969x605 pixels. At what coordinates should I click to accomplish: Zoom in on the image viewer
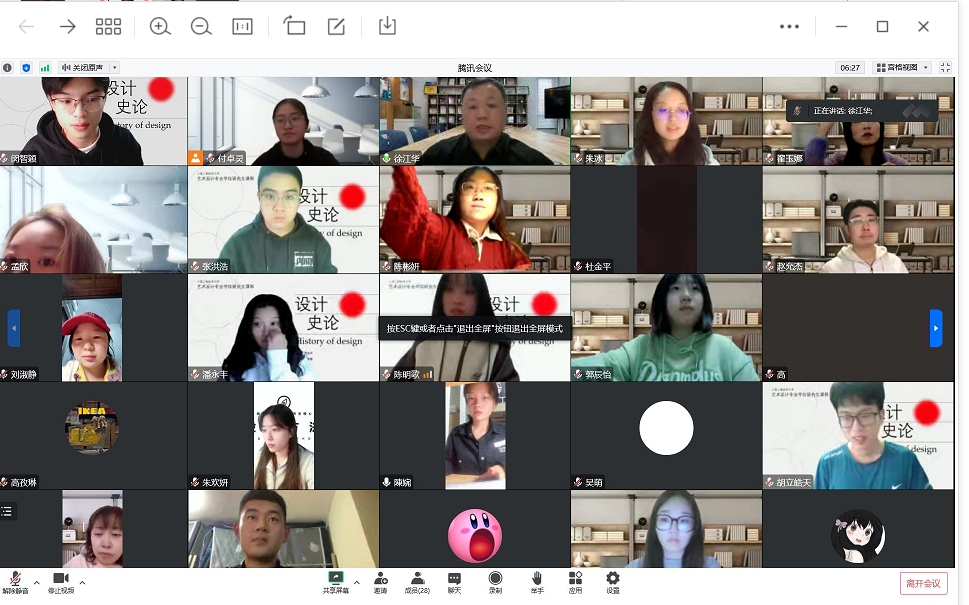(x=160, y=27)
